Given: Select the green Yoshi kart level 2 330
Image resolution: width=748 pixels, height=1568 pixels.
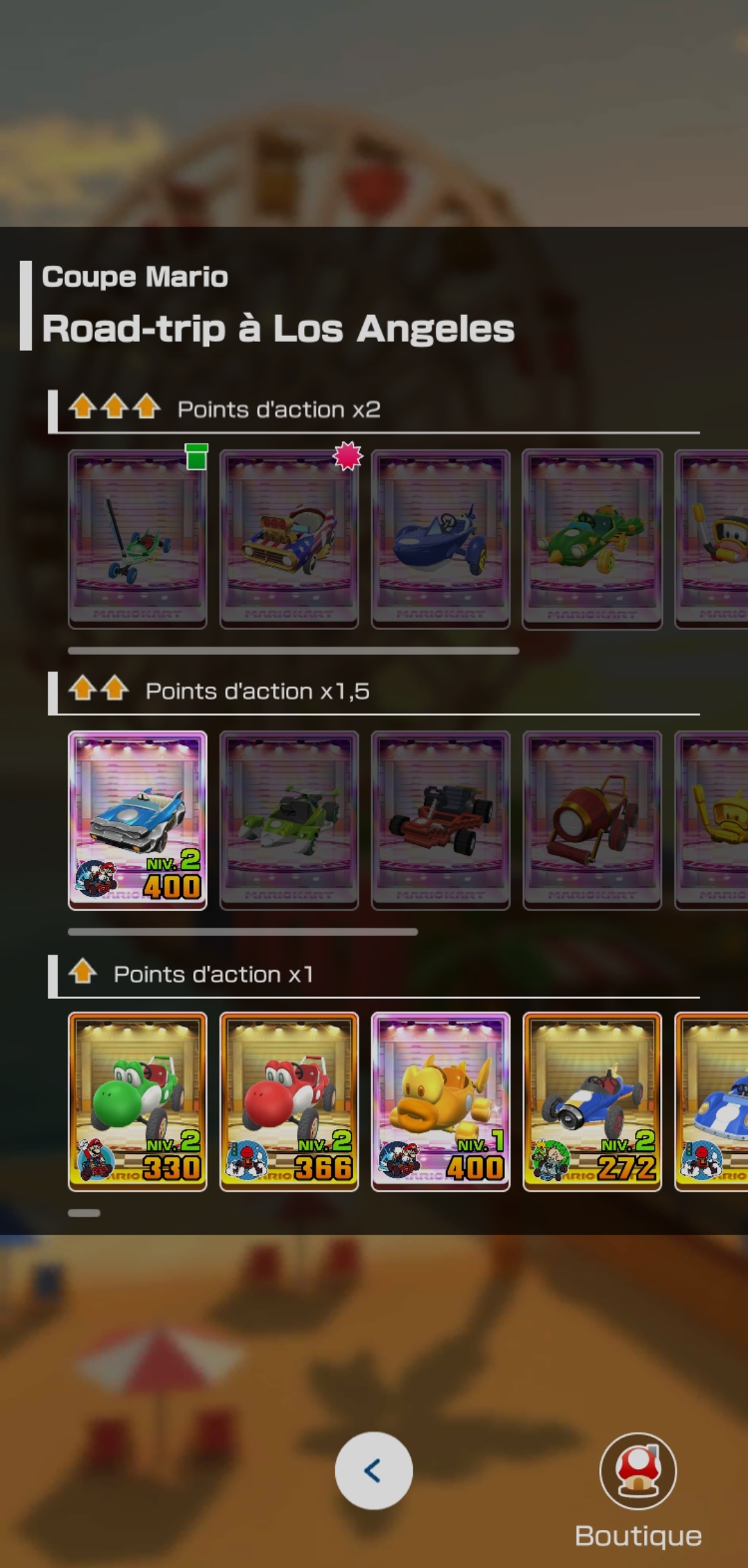Looking at the screenshot, I should (137, 1101).
